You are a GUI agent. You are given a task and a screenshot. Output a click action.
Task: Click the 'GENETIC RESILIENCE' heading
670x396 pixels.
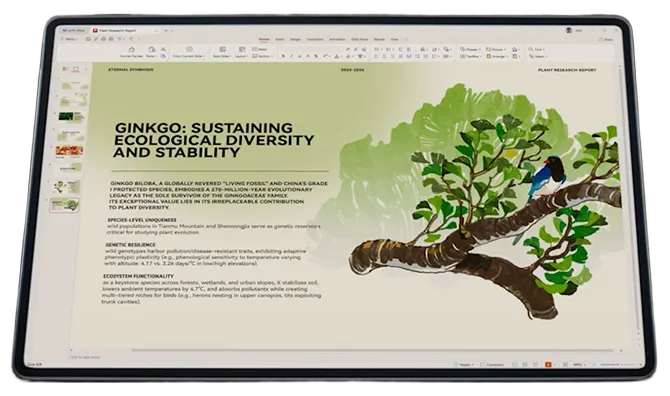[x=130, y=245]
